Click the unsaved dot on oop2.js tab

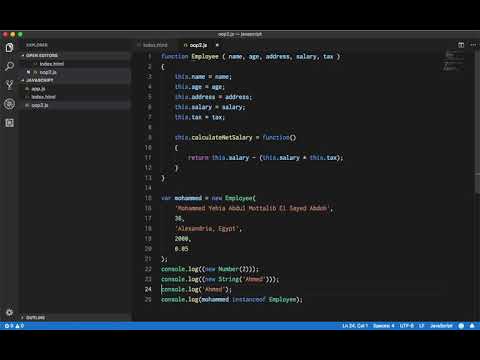click(x=217, y=45)
